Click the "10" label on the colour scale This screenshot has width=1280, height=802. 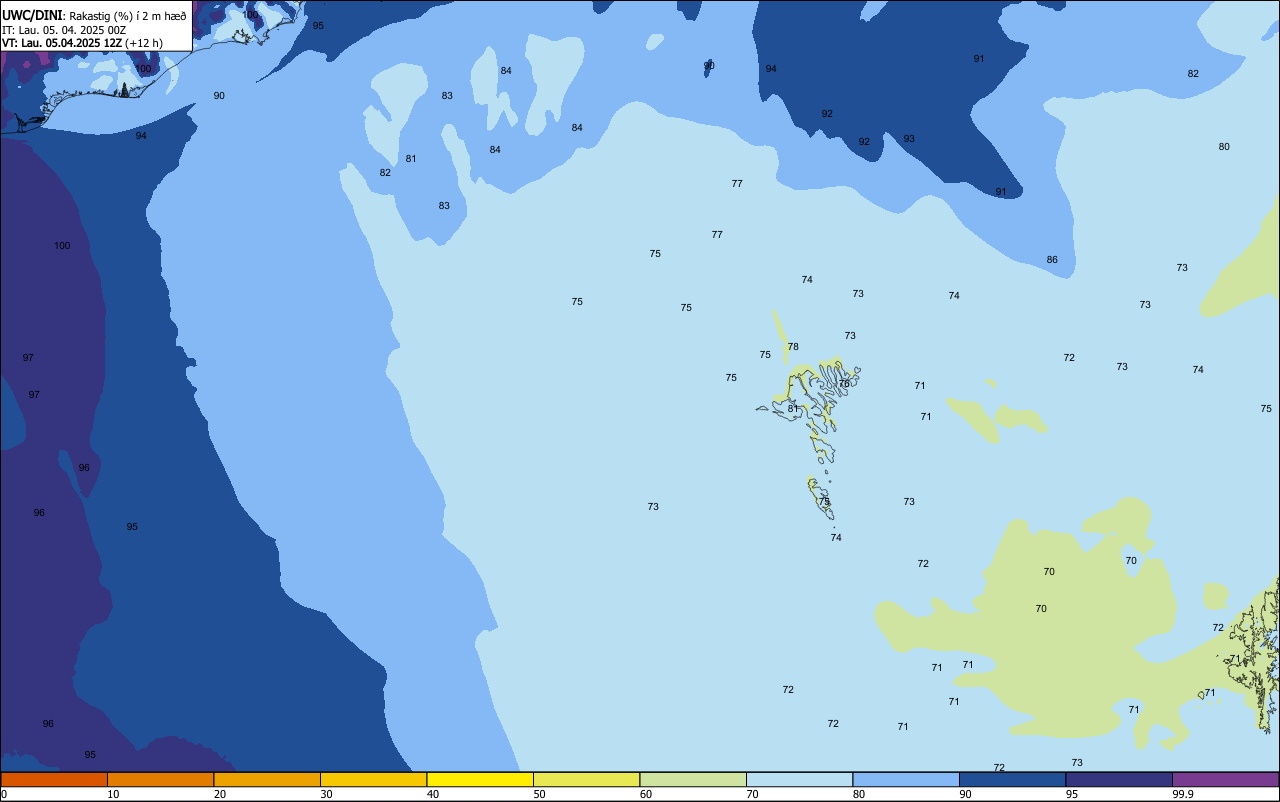113,794
